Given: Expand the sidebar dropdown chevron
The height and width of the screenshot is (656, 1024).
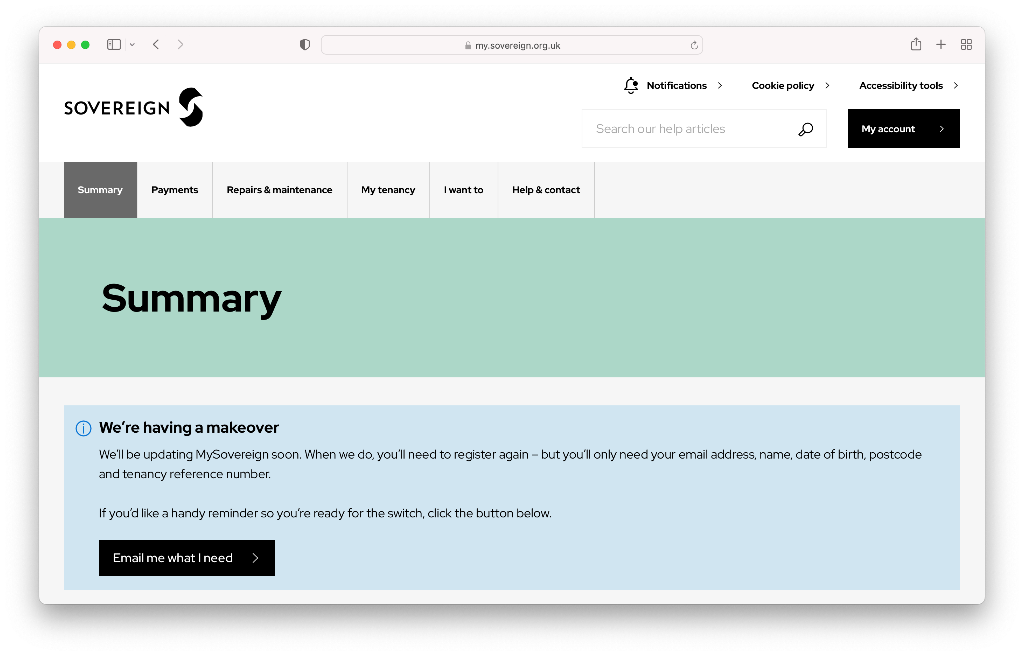Looking at the screenshot, I should pos(132,45).
